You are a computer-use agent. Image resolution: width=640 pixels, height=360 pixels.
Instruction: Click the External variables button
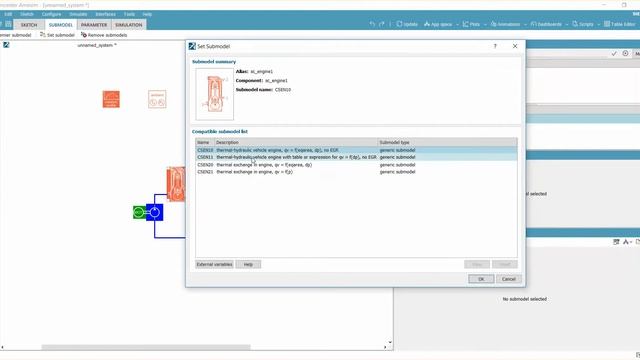tap(214, 264)
